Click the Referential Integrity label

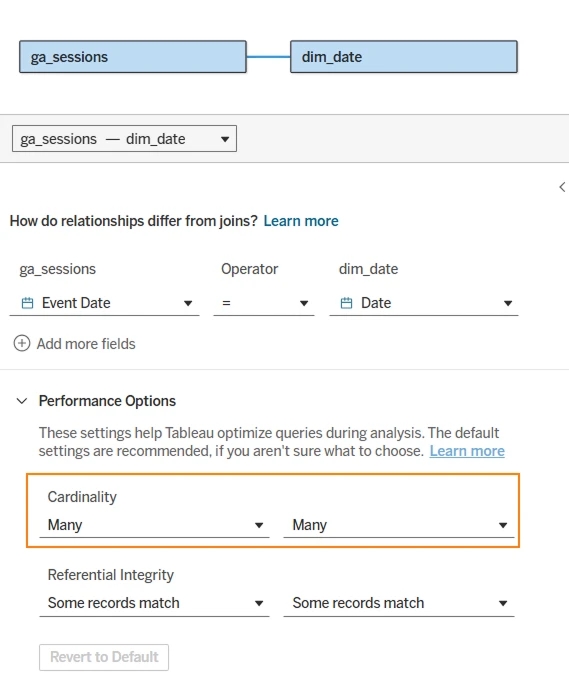coord(110,575)
